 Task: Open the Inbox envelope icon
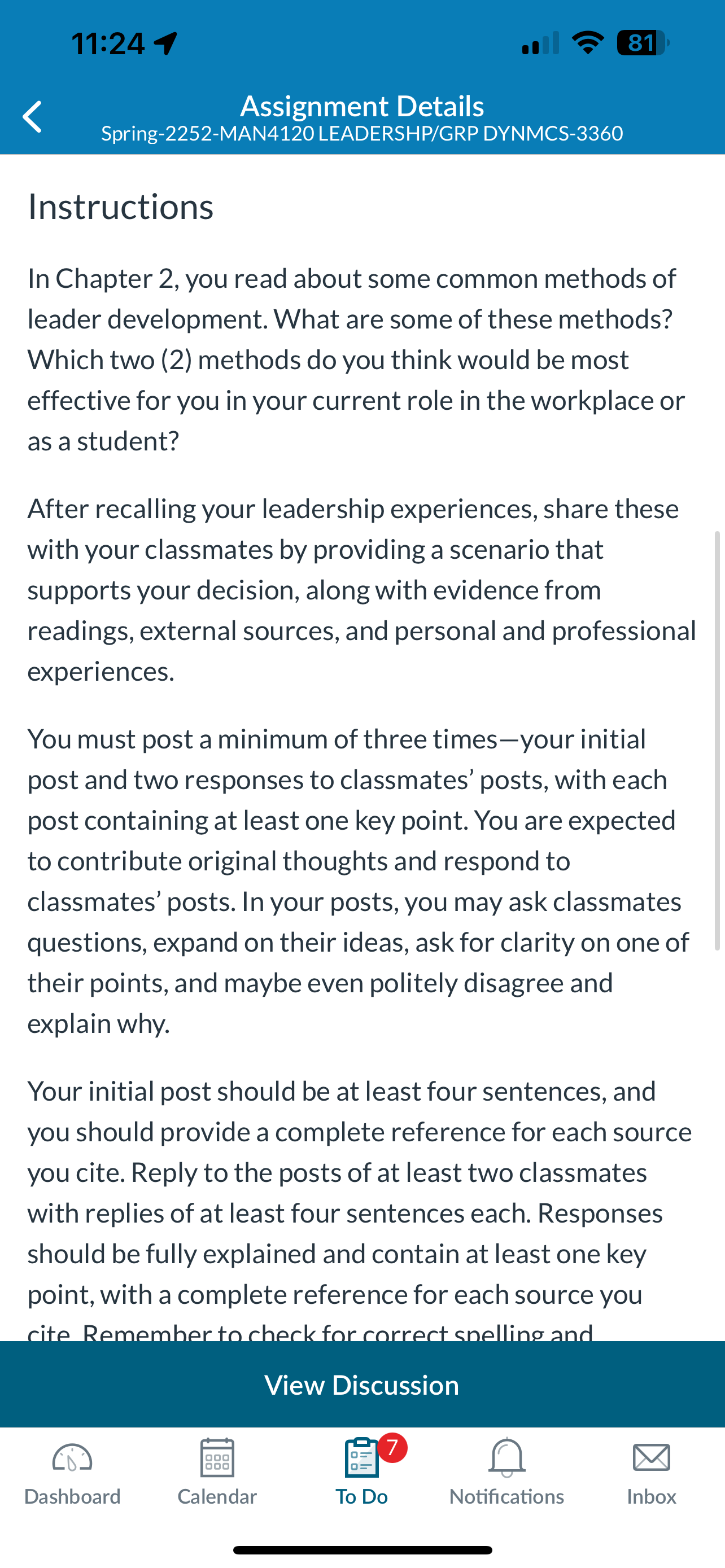652,1458
